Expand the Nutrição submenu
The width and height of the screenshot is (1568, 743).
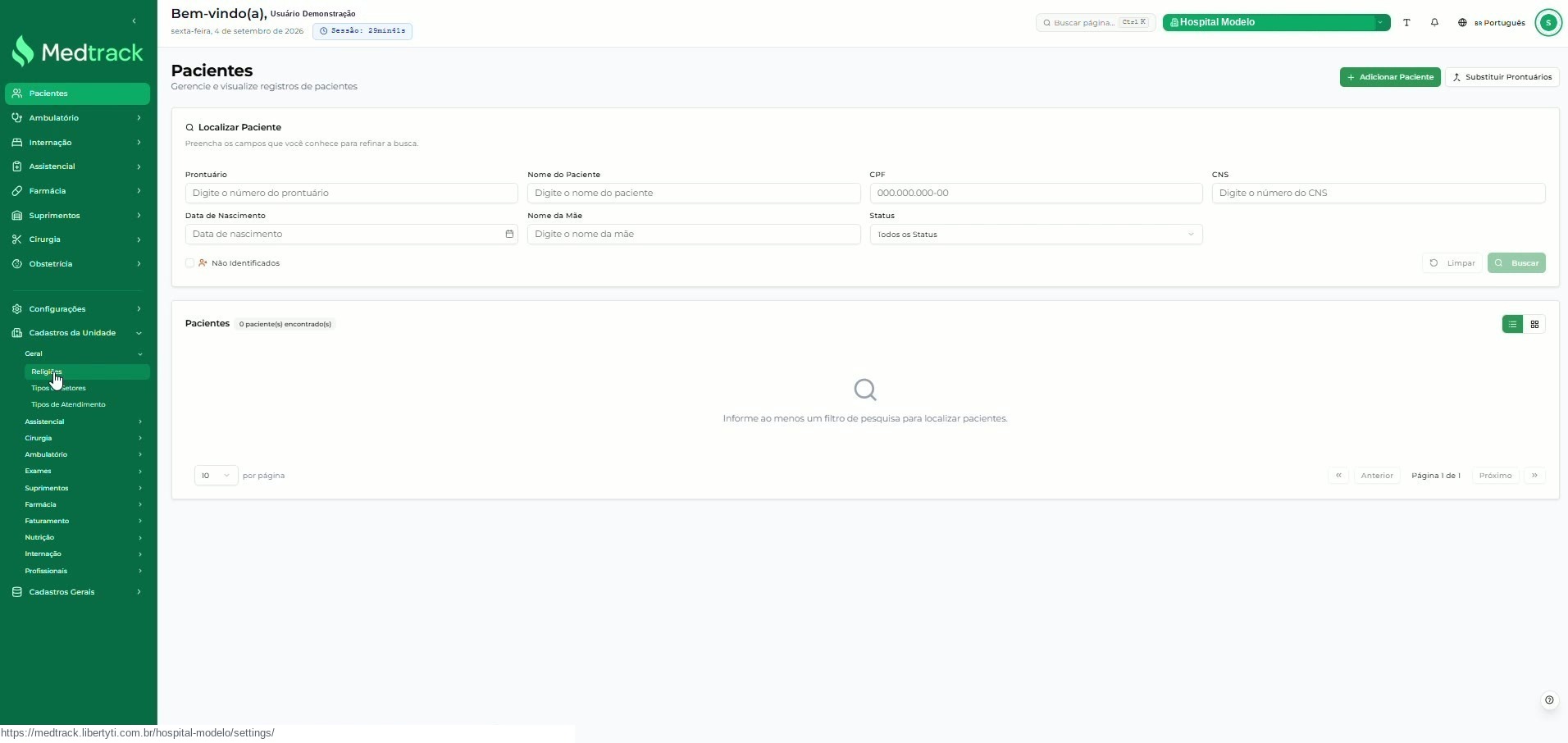click(x=84, y=537)
